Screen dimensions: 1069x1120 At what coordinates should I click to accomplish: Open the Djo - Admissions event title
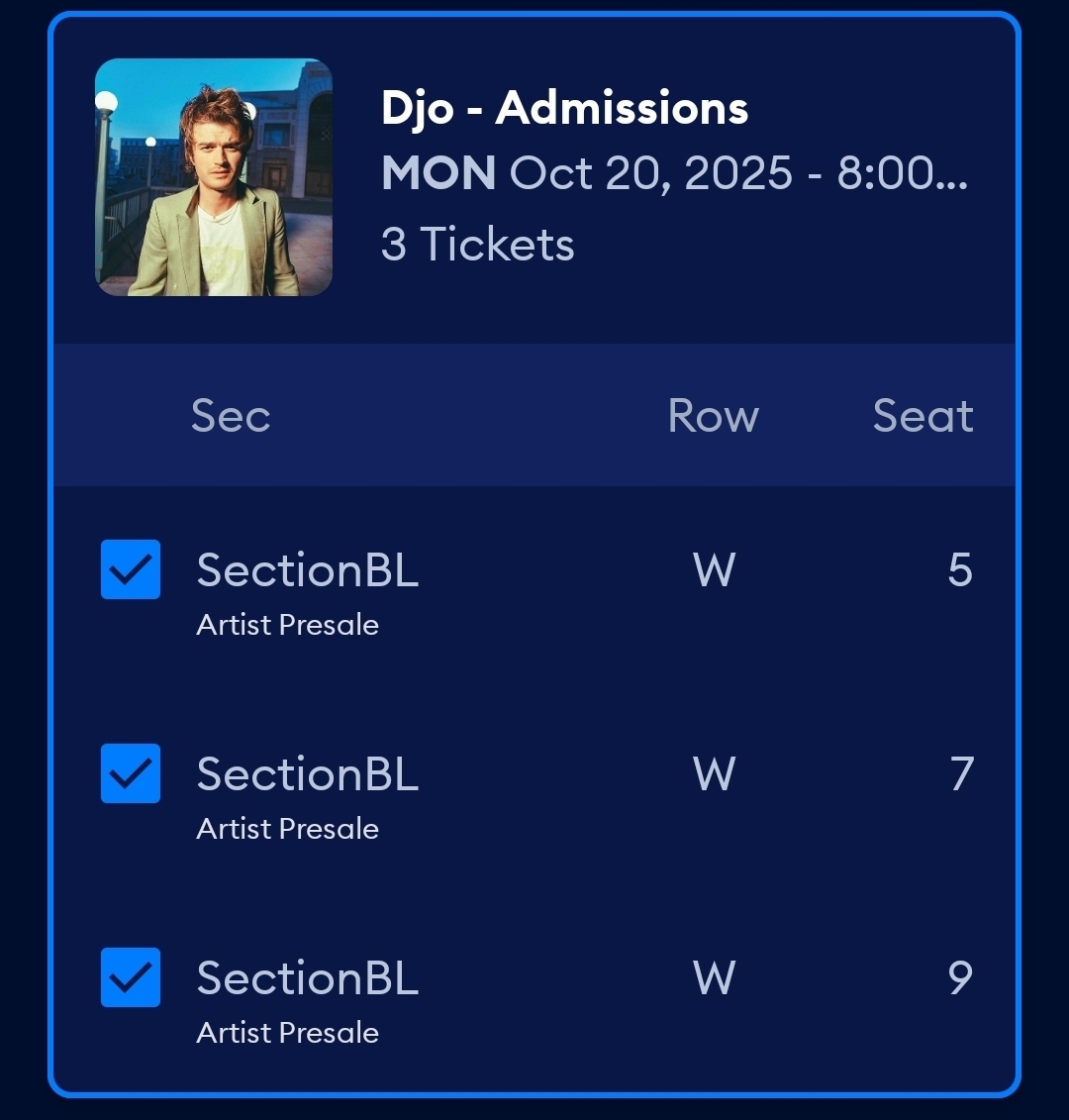click(x=564, y=108)
